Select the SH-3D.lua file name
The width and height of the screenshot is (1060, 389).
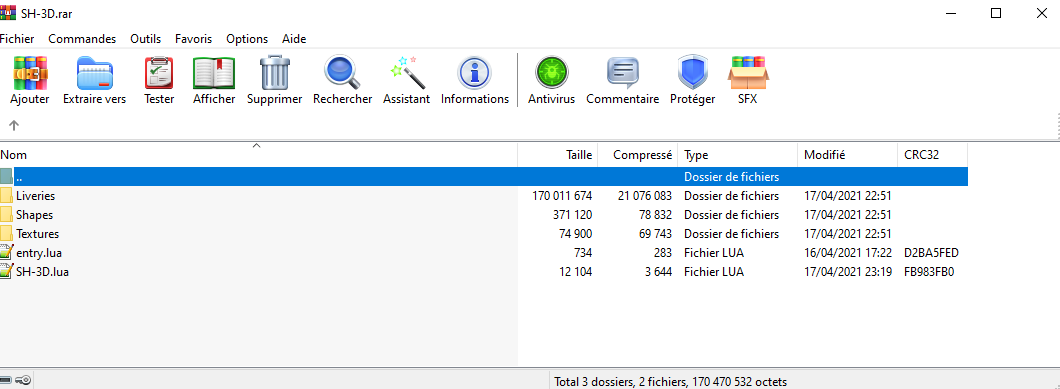pyautogui.click(x=42, y=271)
